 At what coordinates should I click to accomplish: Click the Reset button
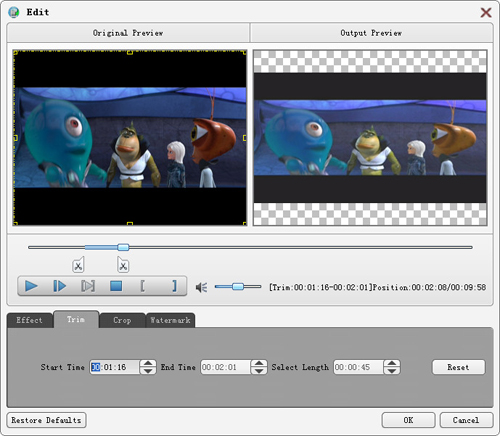point(458,367)
